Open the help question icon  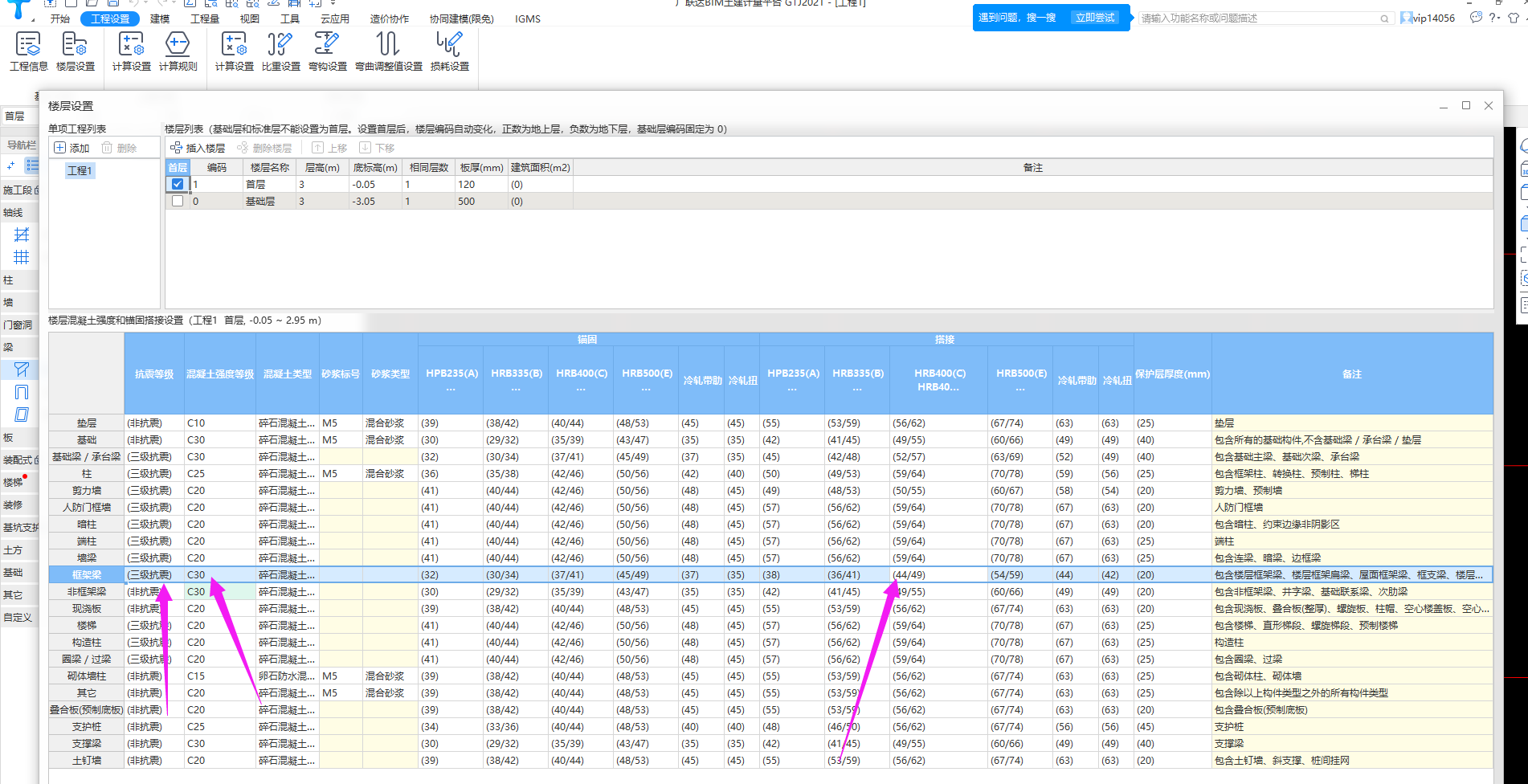(x=1493, y=18)
